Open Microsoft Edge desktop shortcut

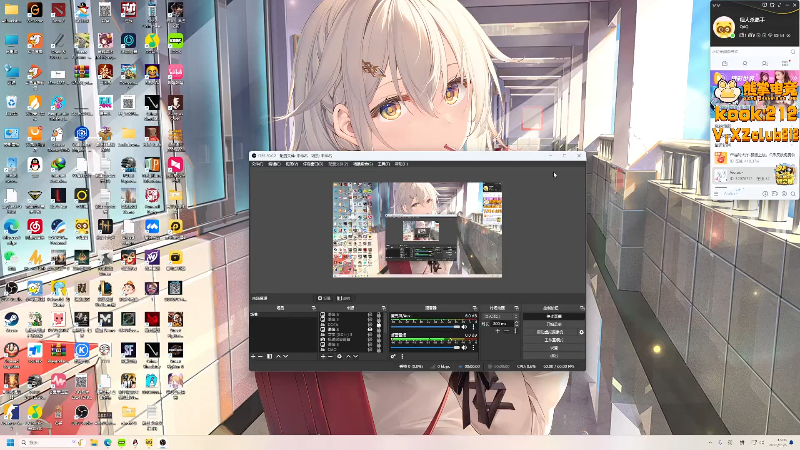click(11, 229)
